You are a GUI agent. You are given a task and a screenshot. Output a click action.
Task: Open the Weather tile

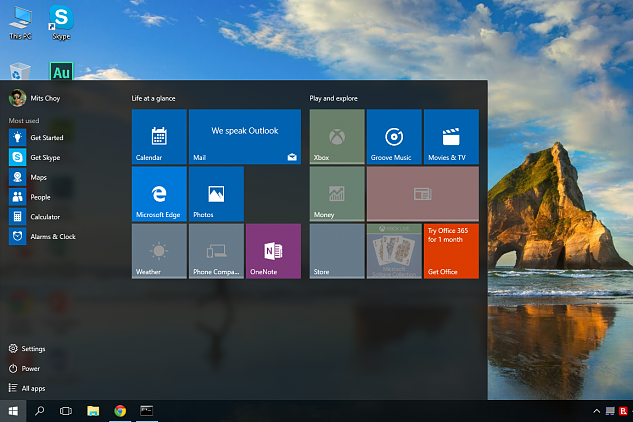point(159,251)
